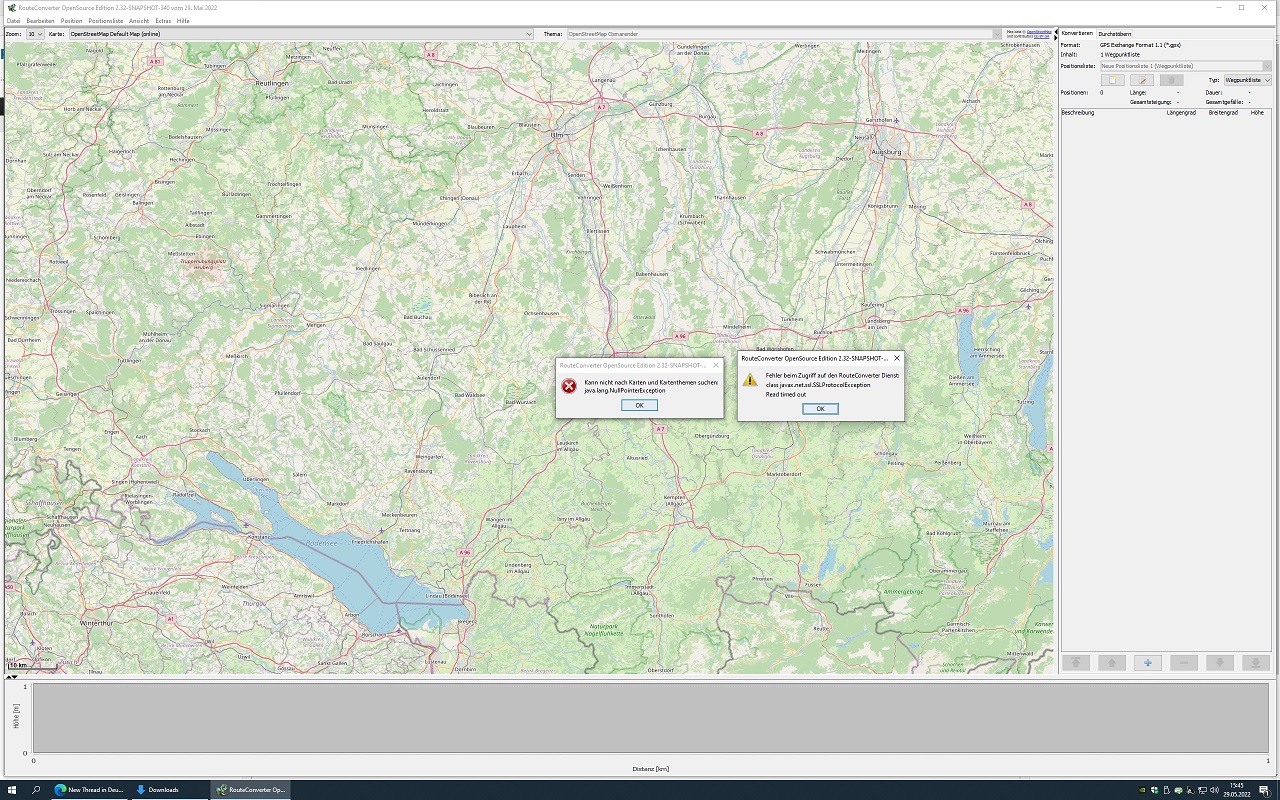Click the move to top arrow icon
Viewport: 1280px width, 800px height.
coord(1075,663)
